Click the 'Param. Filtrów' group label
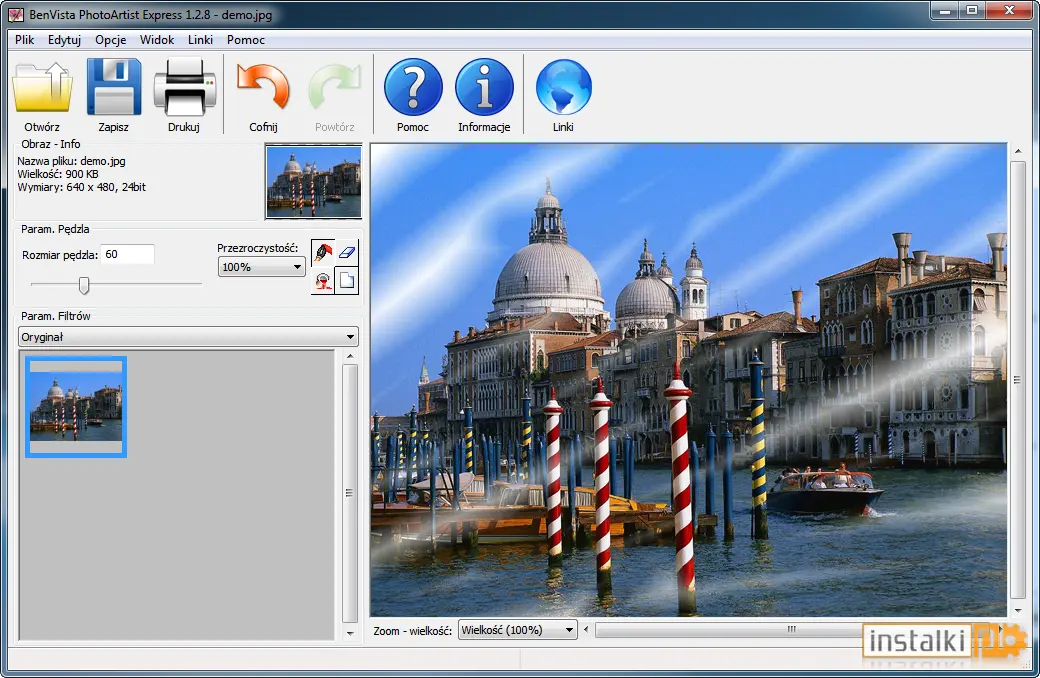Viewport: 1040px width, 678px height. click(56, 316)
